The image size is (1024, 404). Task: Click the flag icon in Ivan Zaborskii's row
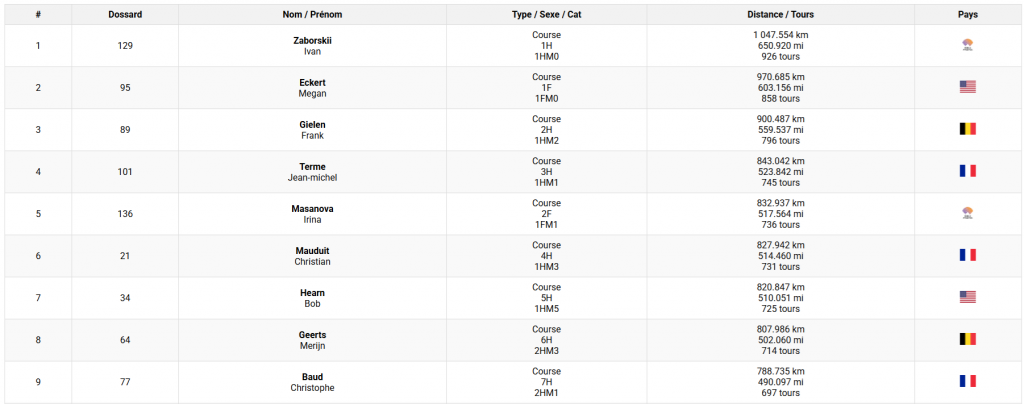pyautogui.click(x=967, y=45)
